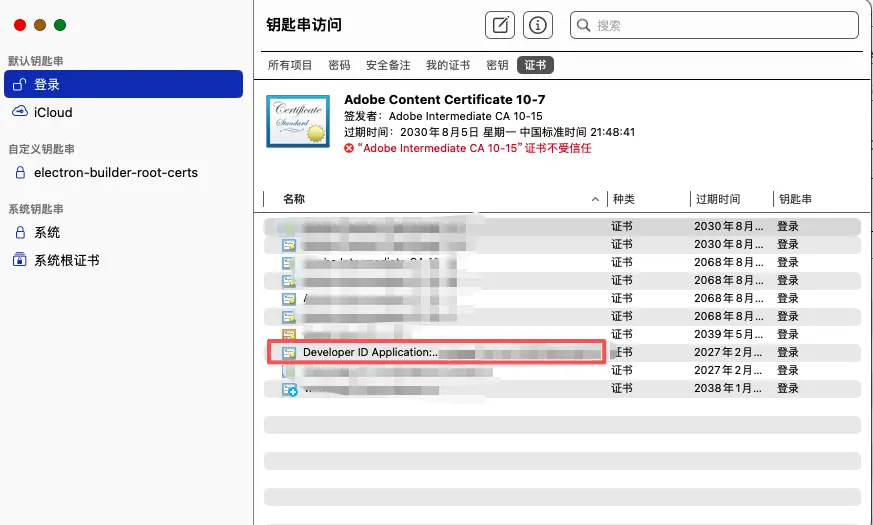Click the lock icon beside 系统

(x=20, y=232)
